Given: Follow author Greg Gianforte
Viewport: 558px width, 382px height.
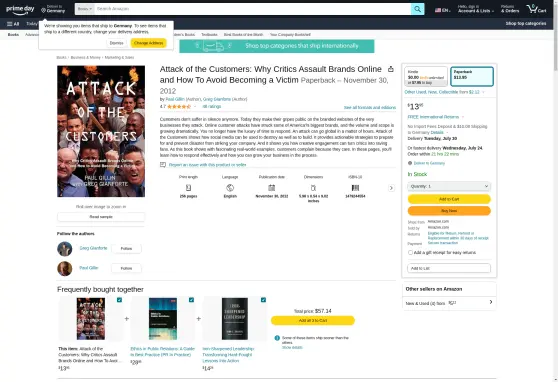Looking at the screenshot, I should tap(126, 248).
